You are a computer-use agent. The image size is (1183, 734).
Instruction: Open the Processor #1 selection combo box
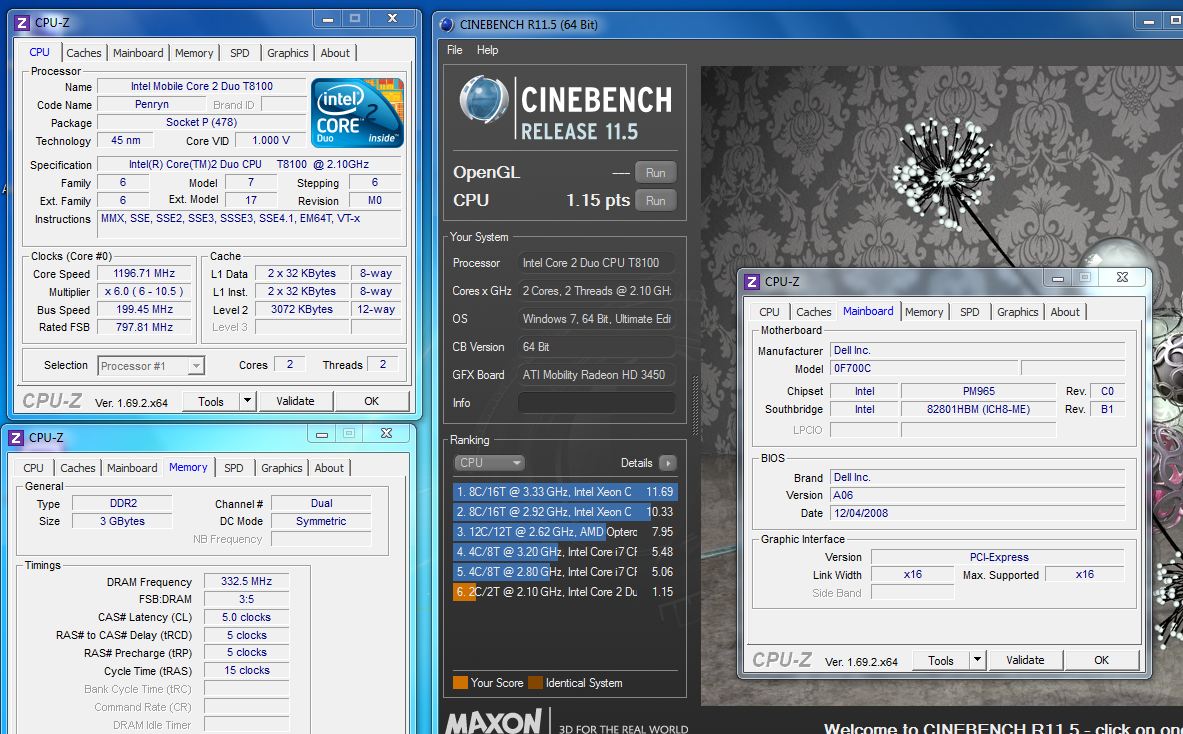click(151, 366)
